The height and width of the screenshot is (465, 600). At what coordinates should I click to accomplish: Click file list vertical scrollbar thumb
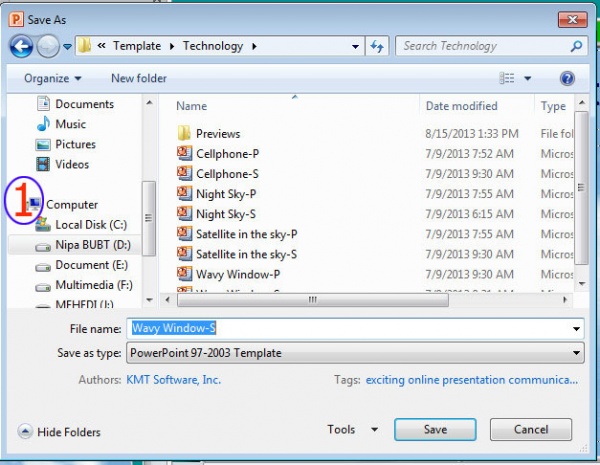click(x=581, y=188)
